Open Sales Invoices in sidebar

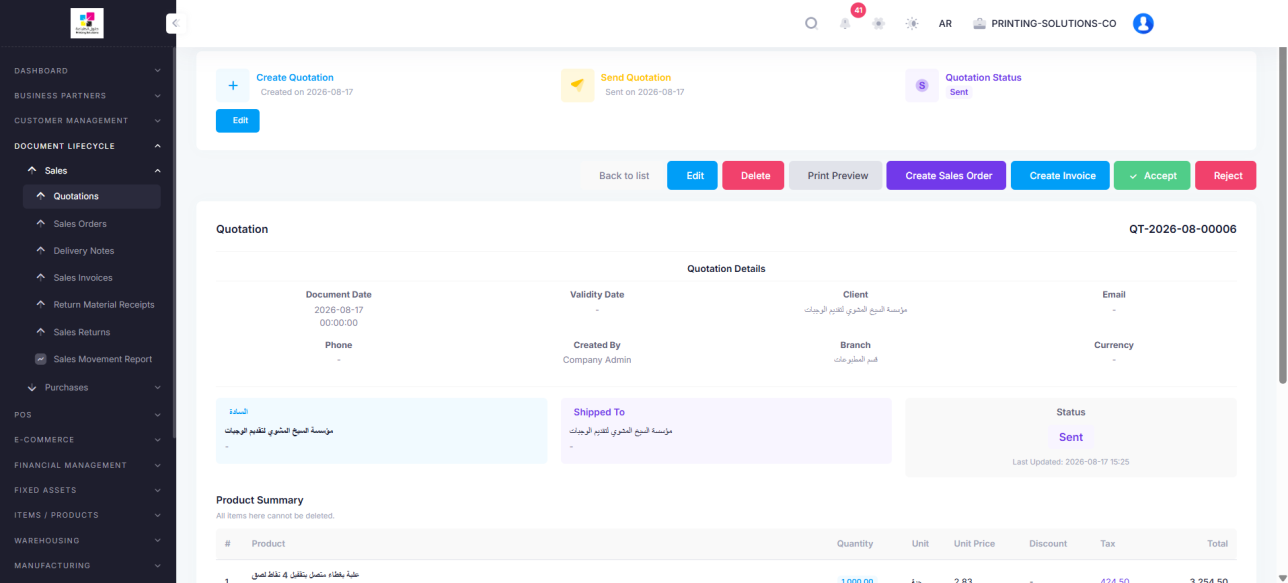click(x=91, y=277)
